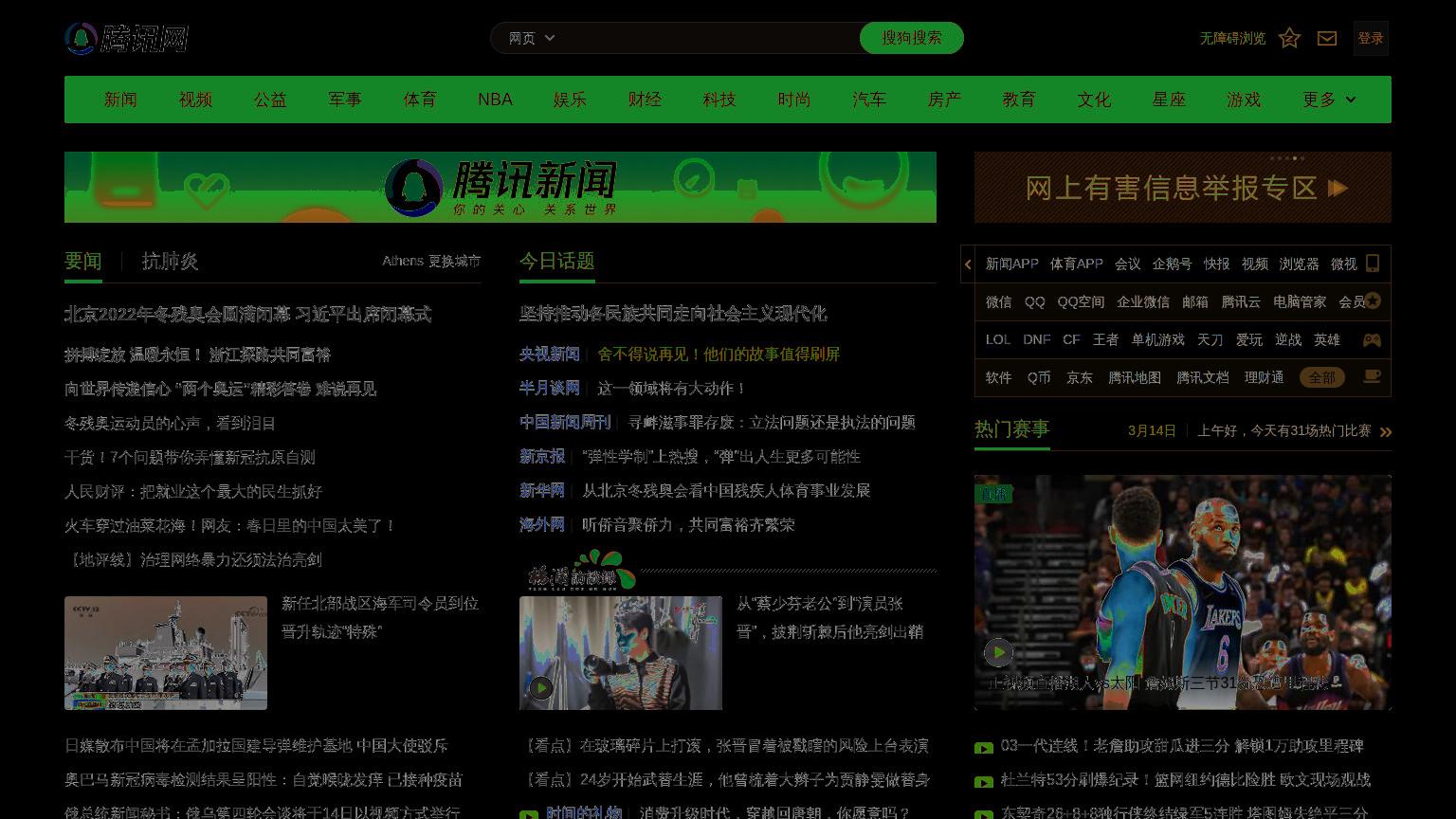Image resolution: width=1456 pixels, height=819 pixels.
Task: Open the navy commander news thumbnail
Action: coord(166,652)
